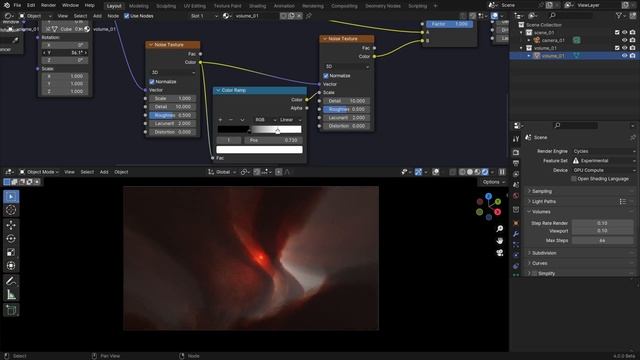Switch to the Shading workspace tab

[258, 6]
